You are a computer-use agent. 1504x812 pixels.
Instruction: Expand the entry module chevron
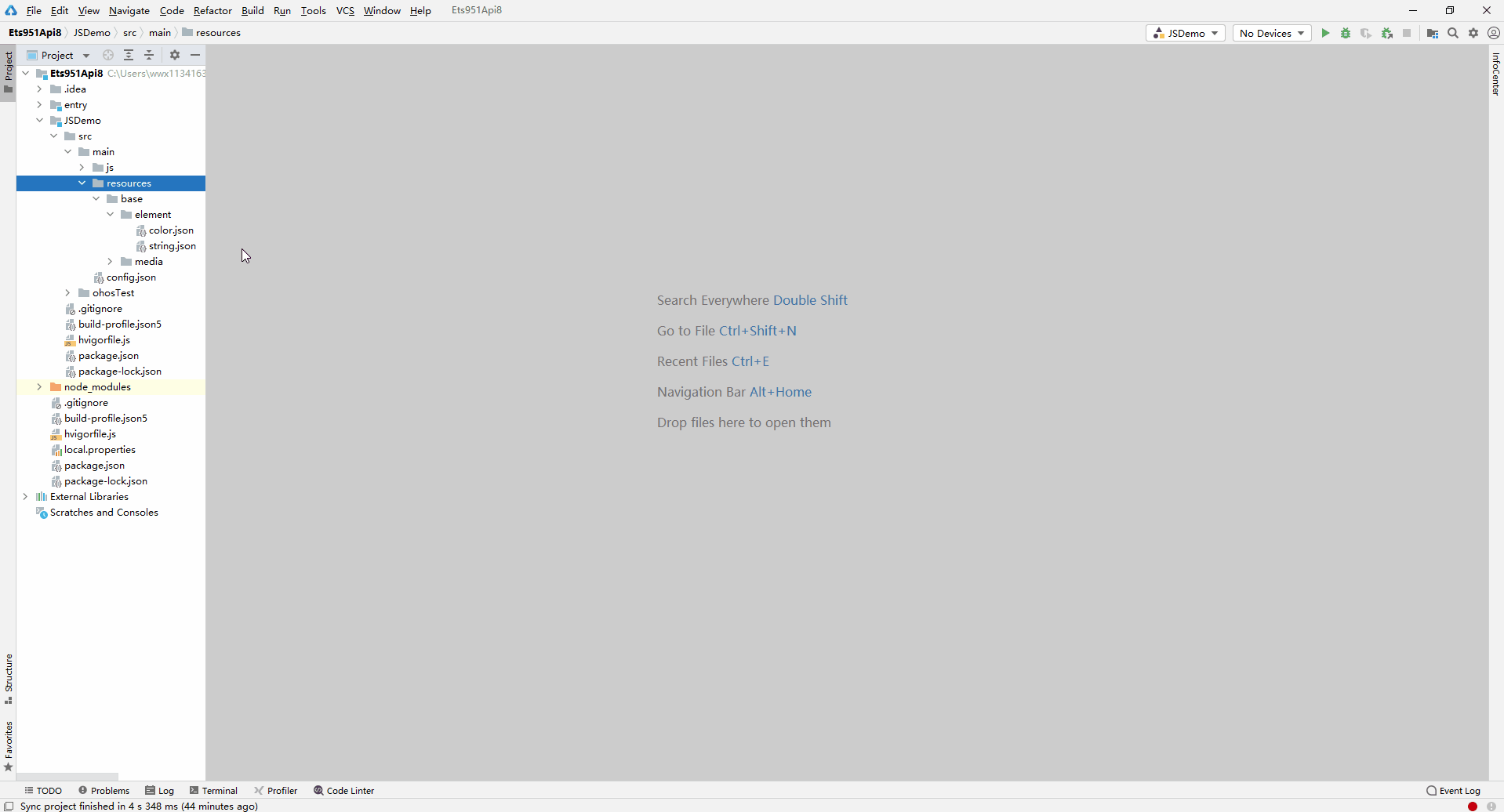40,104
